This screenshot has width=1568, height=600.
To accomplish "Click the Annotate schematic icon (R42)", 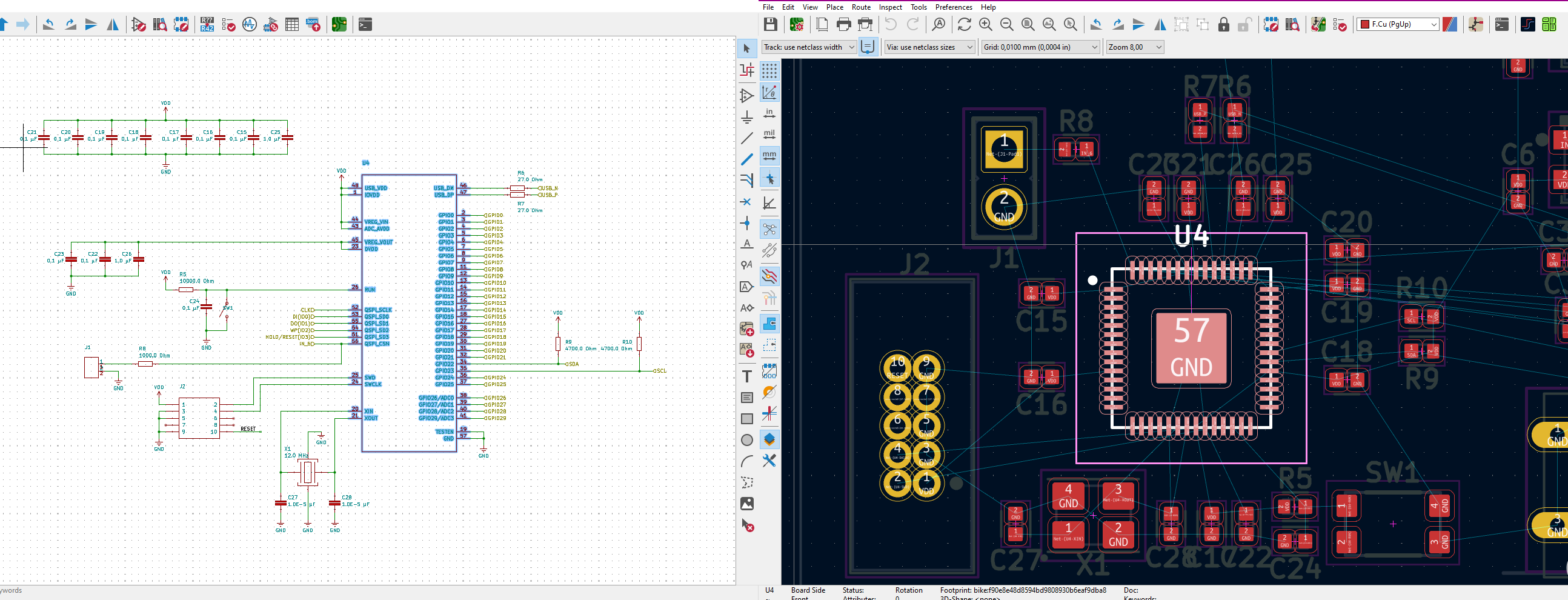I will 207,24.
